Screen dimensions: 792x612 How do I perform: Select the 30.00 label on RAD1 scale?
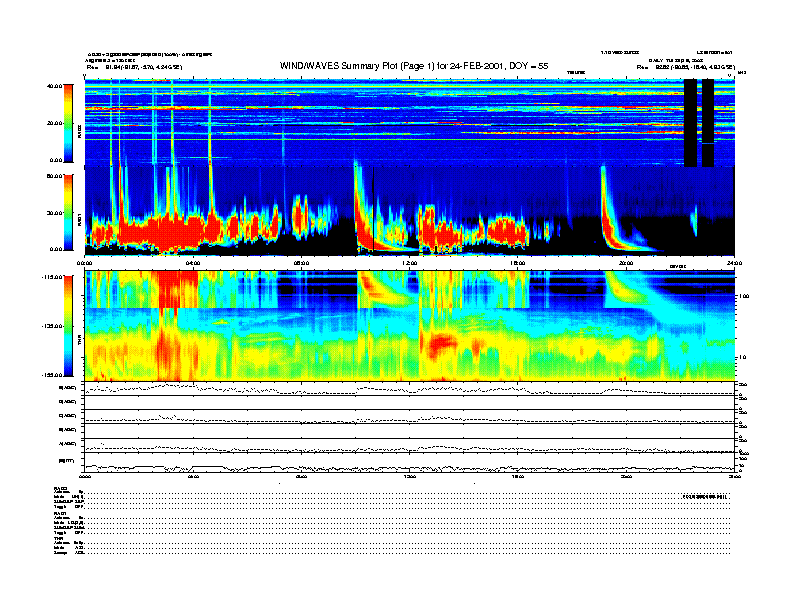coord(54,213)
